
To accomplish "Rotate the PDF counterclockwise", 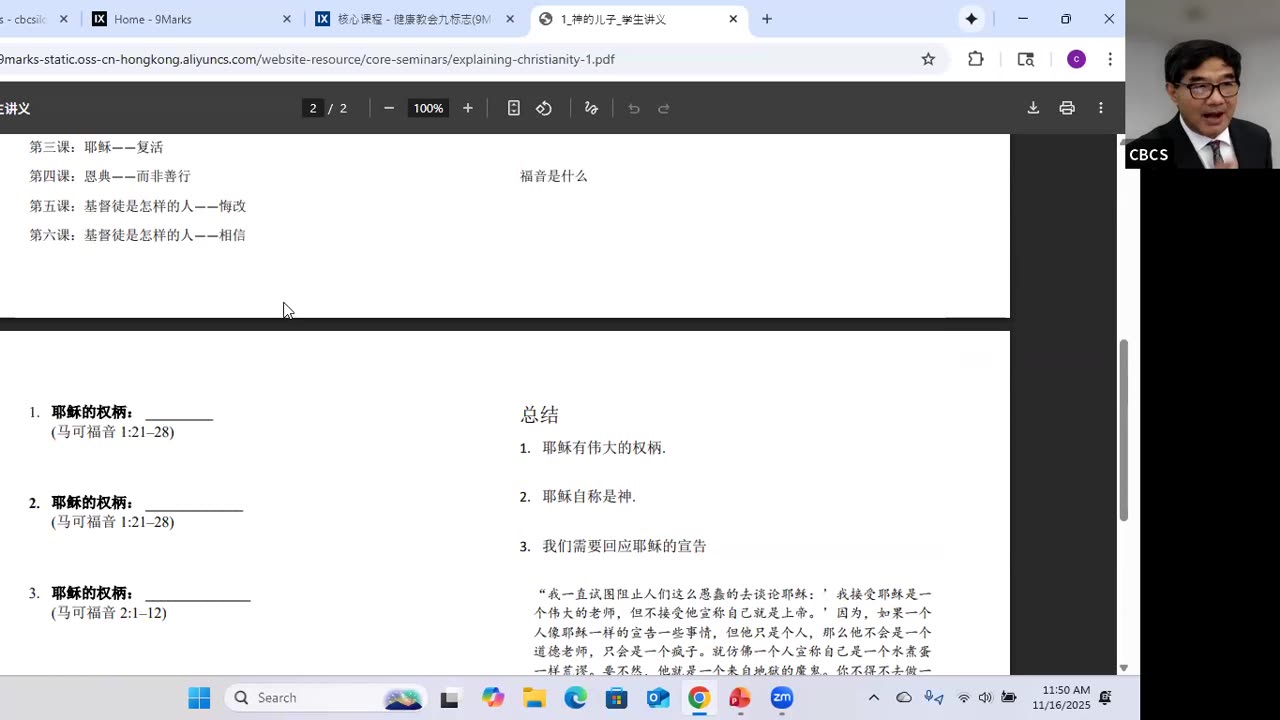I will pyautogui.click(x=544, y=108).
